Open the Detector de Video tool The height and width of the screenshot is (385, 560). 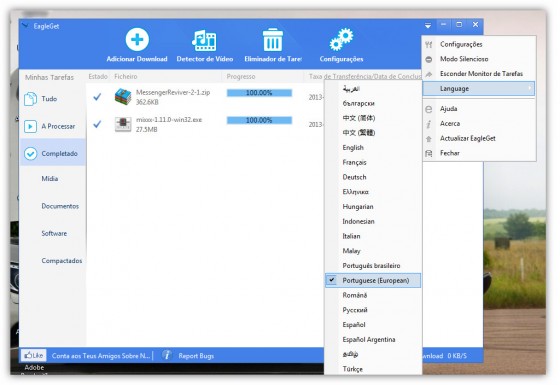click(x=205, y=46)
